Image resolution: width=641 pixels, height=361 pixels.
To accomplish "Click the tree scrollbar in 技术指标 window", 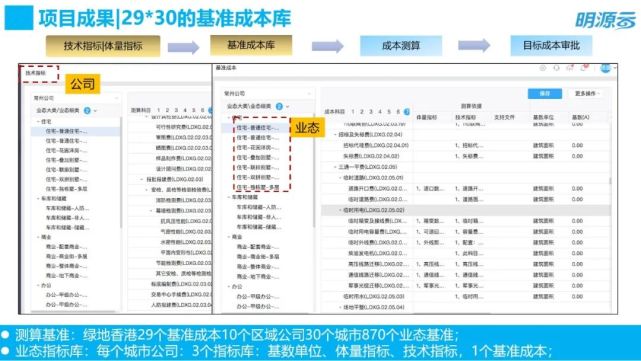I will click(x=121, y=172).
